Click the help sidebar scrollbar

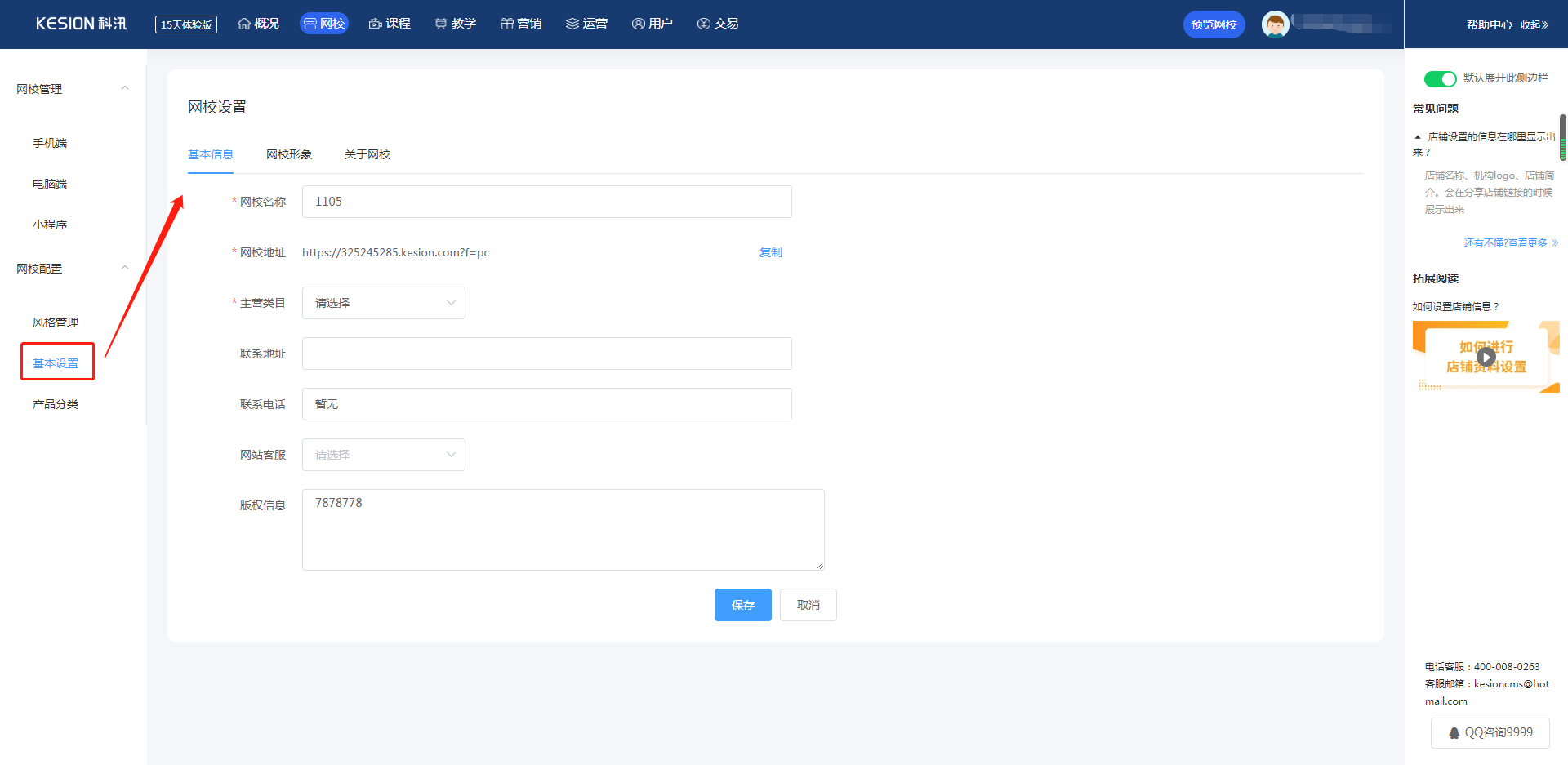(1562, 137)
